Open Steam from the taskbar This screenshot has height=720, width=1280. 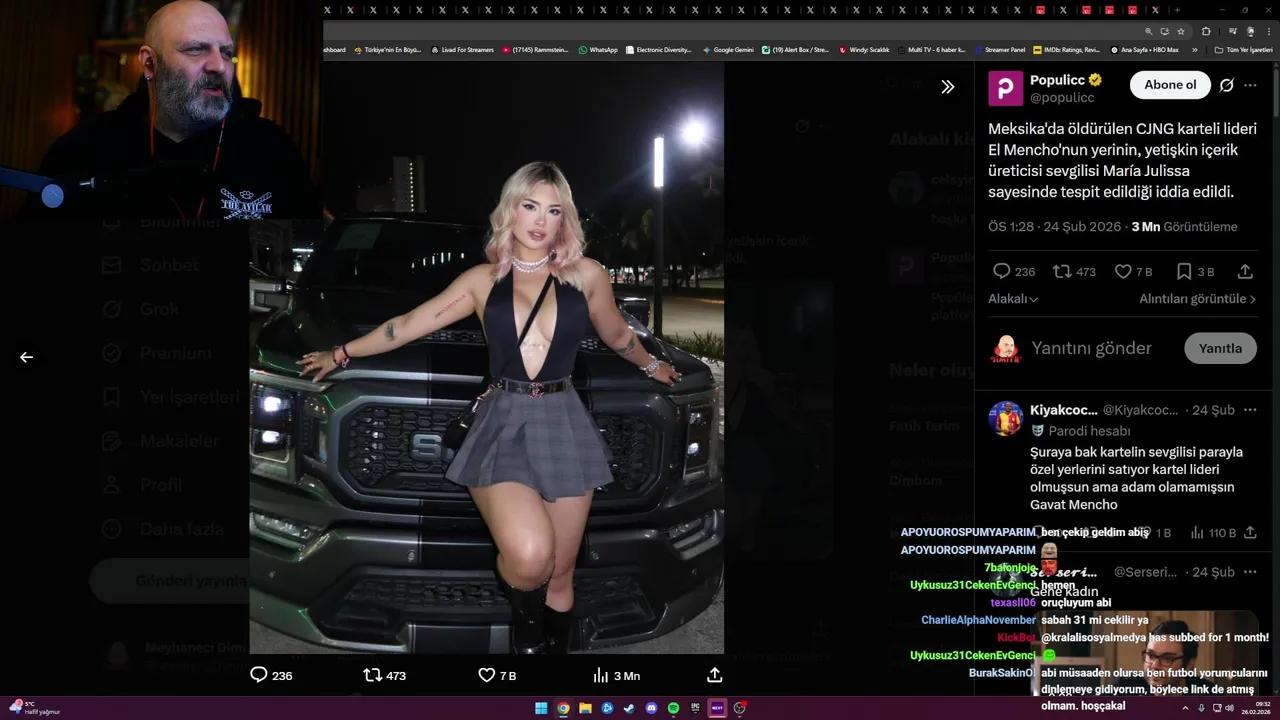(629, 708)
